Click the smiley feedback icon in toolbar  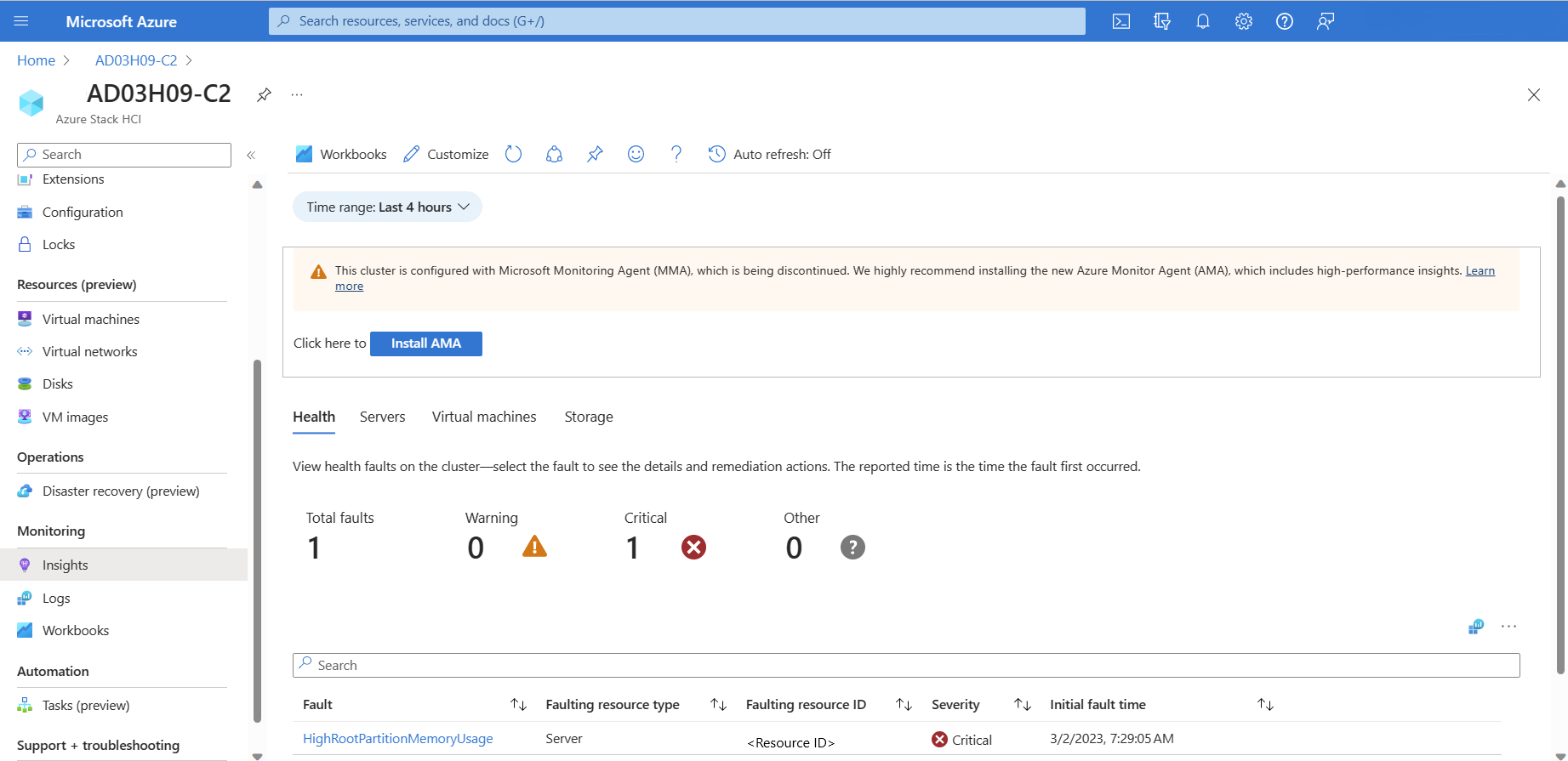636,154
